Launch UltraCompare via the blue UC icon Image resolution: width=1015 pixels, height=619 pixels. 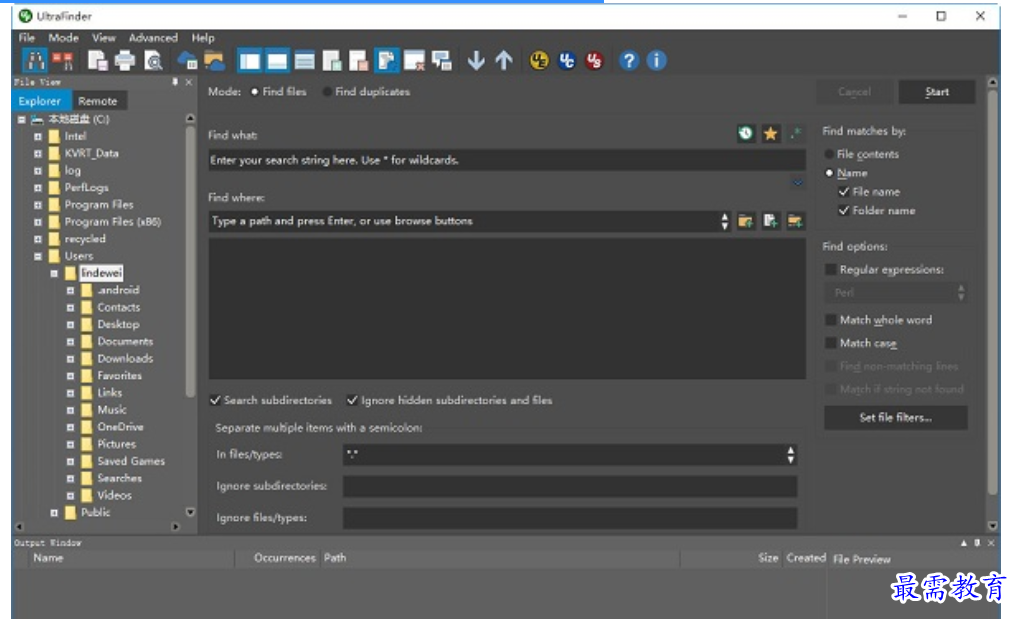566,61
